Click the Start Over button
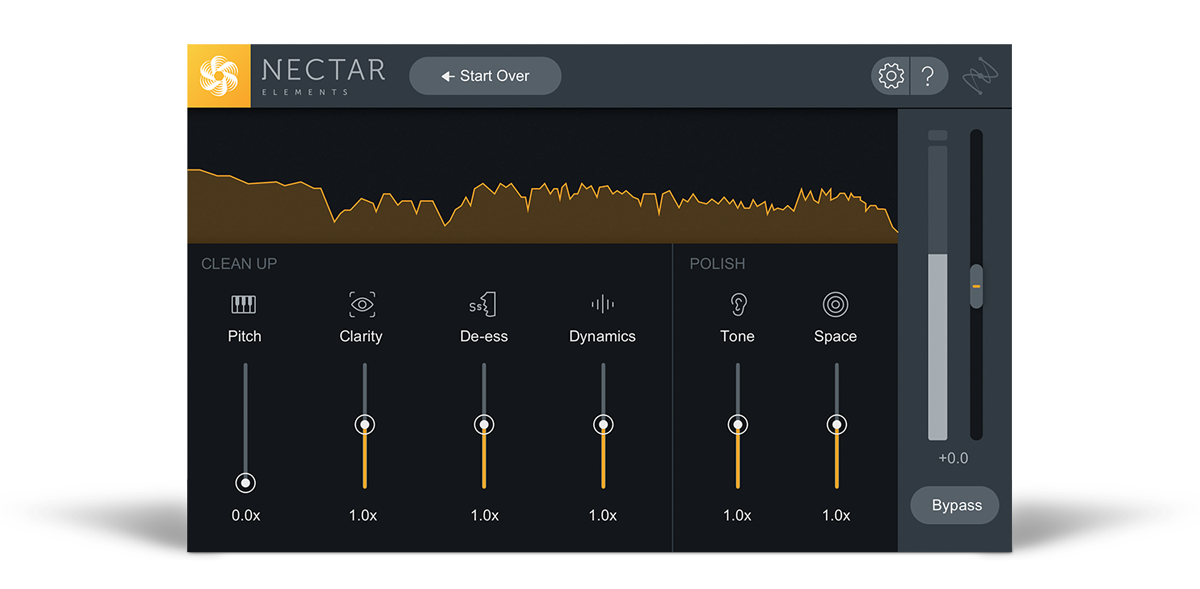 [485, 76]
